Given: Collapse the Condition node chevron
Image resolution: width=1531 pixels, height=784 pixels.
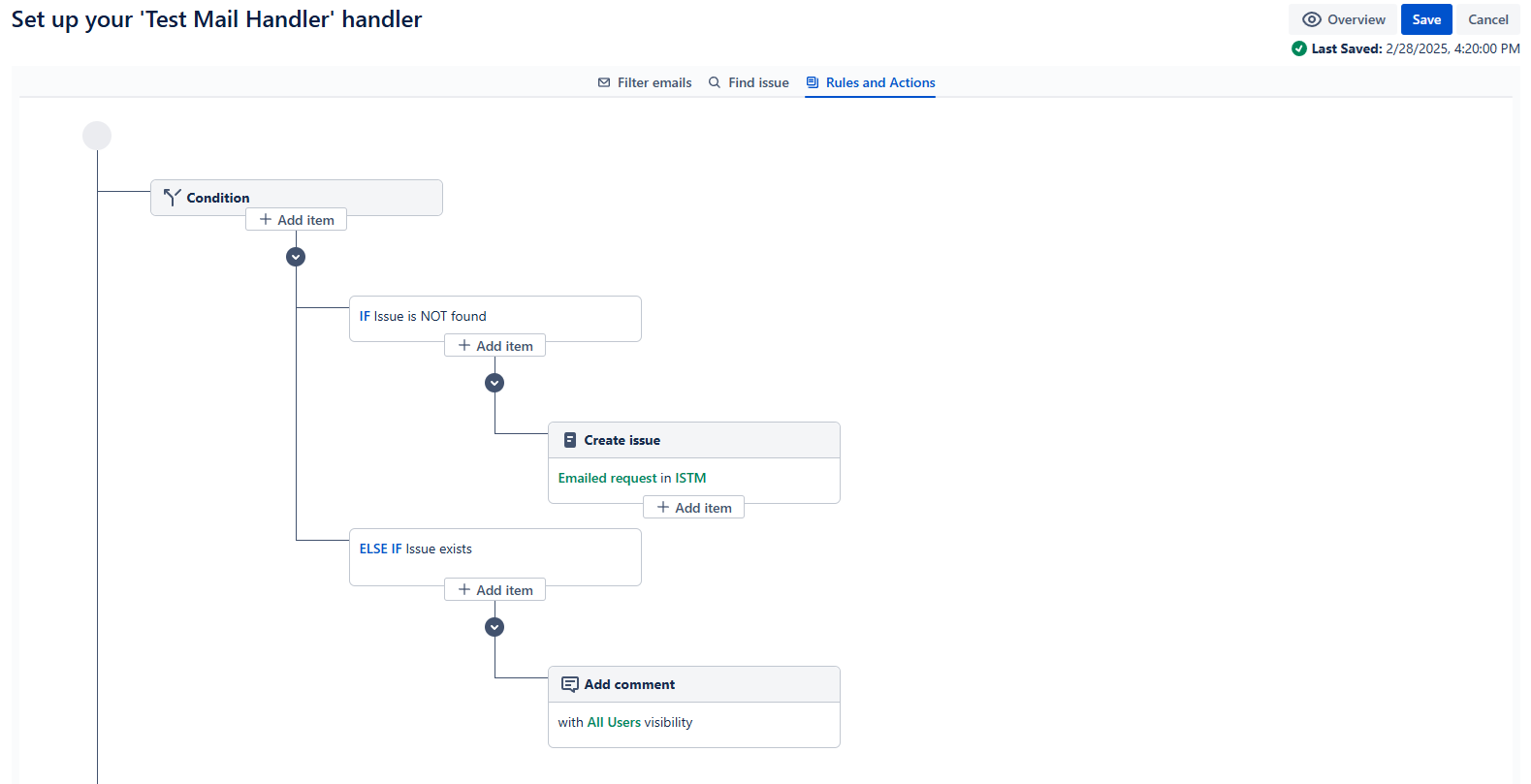Looking at the screenshot, I should pos(296,257).
